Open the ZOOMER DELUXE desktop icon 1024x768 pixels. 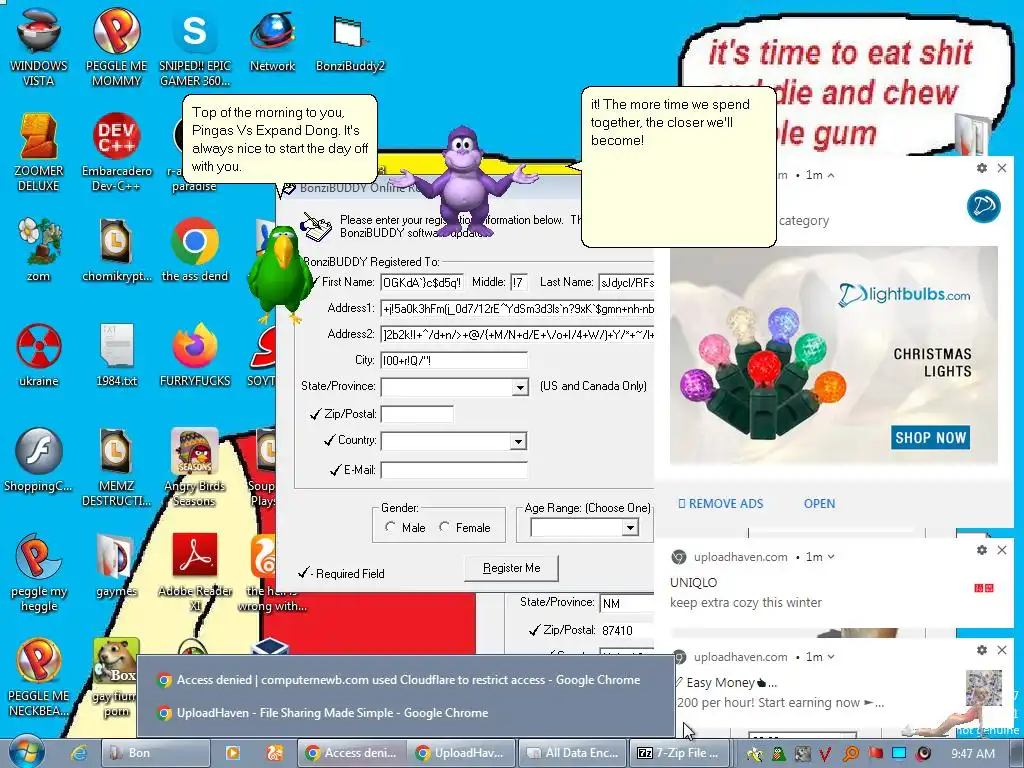tap(39, 153)
